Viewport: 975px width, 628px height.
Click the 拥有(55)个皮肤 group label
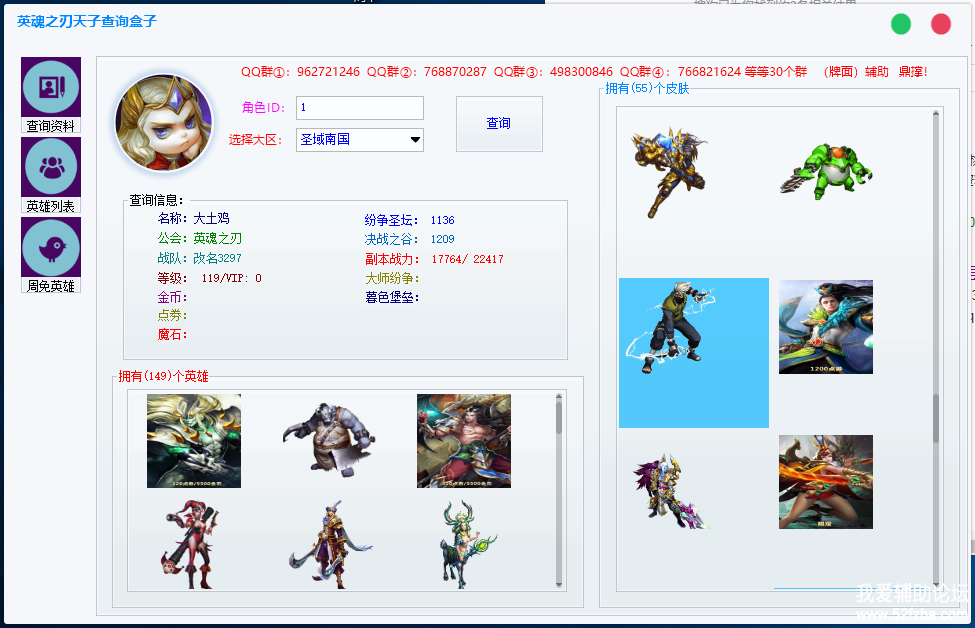pos(647,88)
